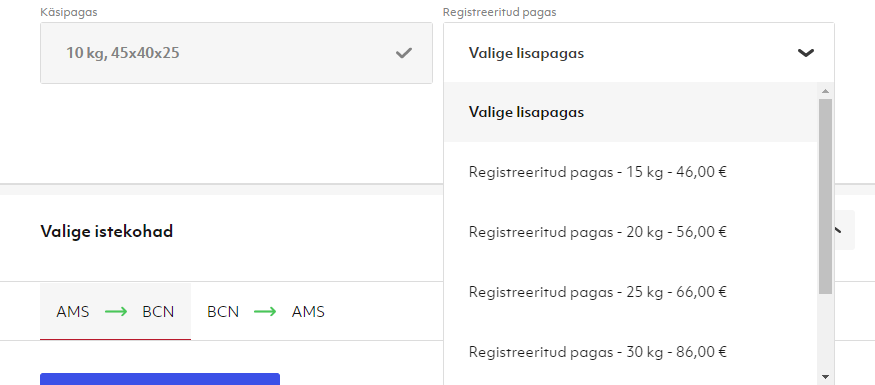This screenshot has height=385, width=875.
Task: Click the Valige istekohad section heading
Action: [x=107, y=231]
